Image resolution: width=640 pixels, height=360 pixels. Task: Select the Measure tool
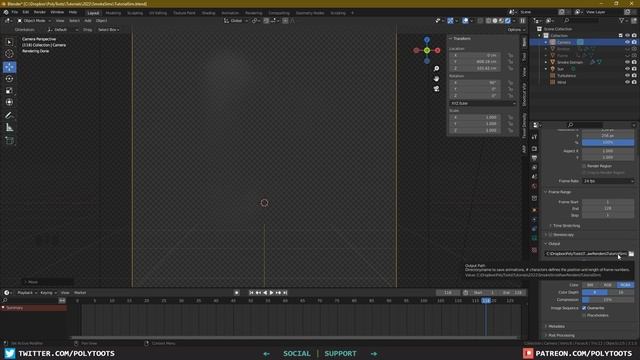point(9,128)
